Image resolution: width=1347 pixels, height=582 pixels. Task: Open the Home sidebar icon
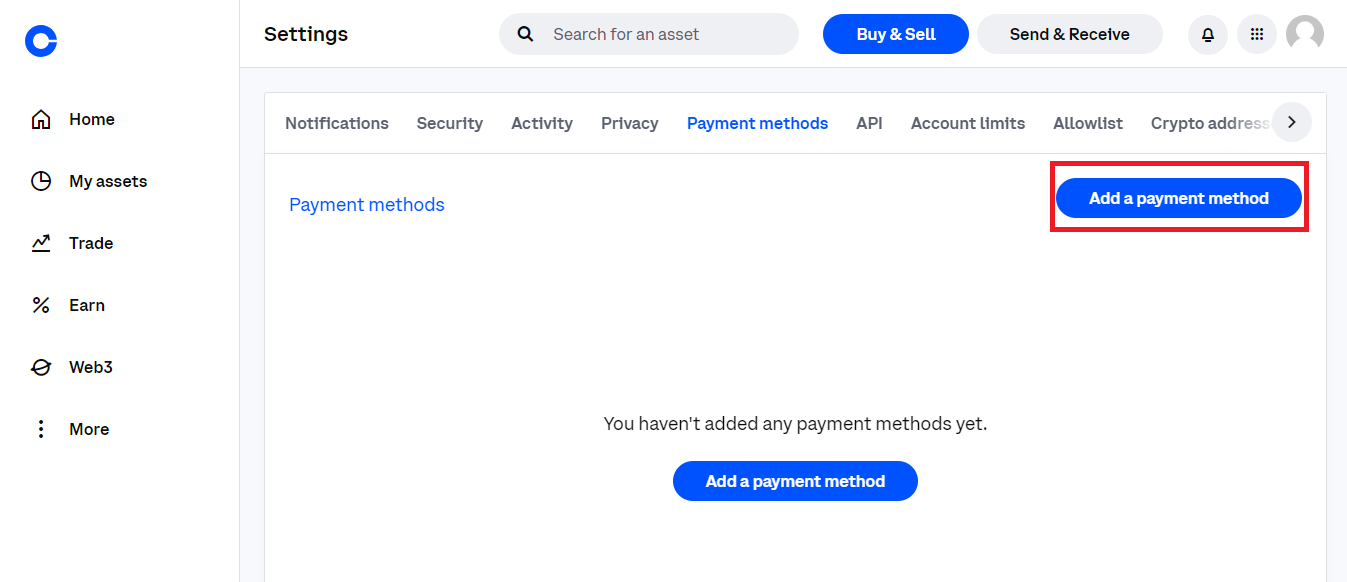(41, 120)
